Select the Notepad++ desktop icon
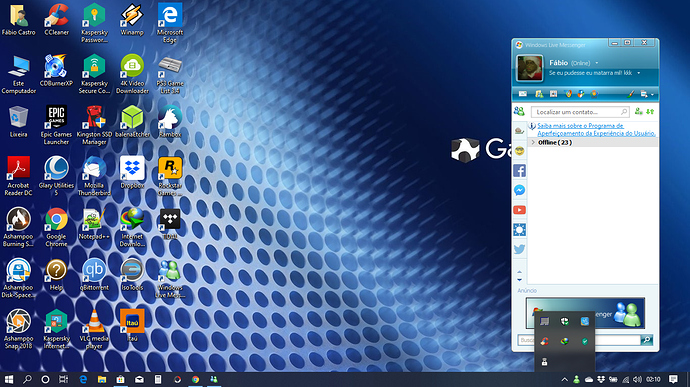 (x=94, y=224)
